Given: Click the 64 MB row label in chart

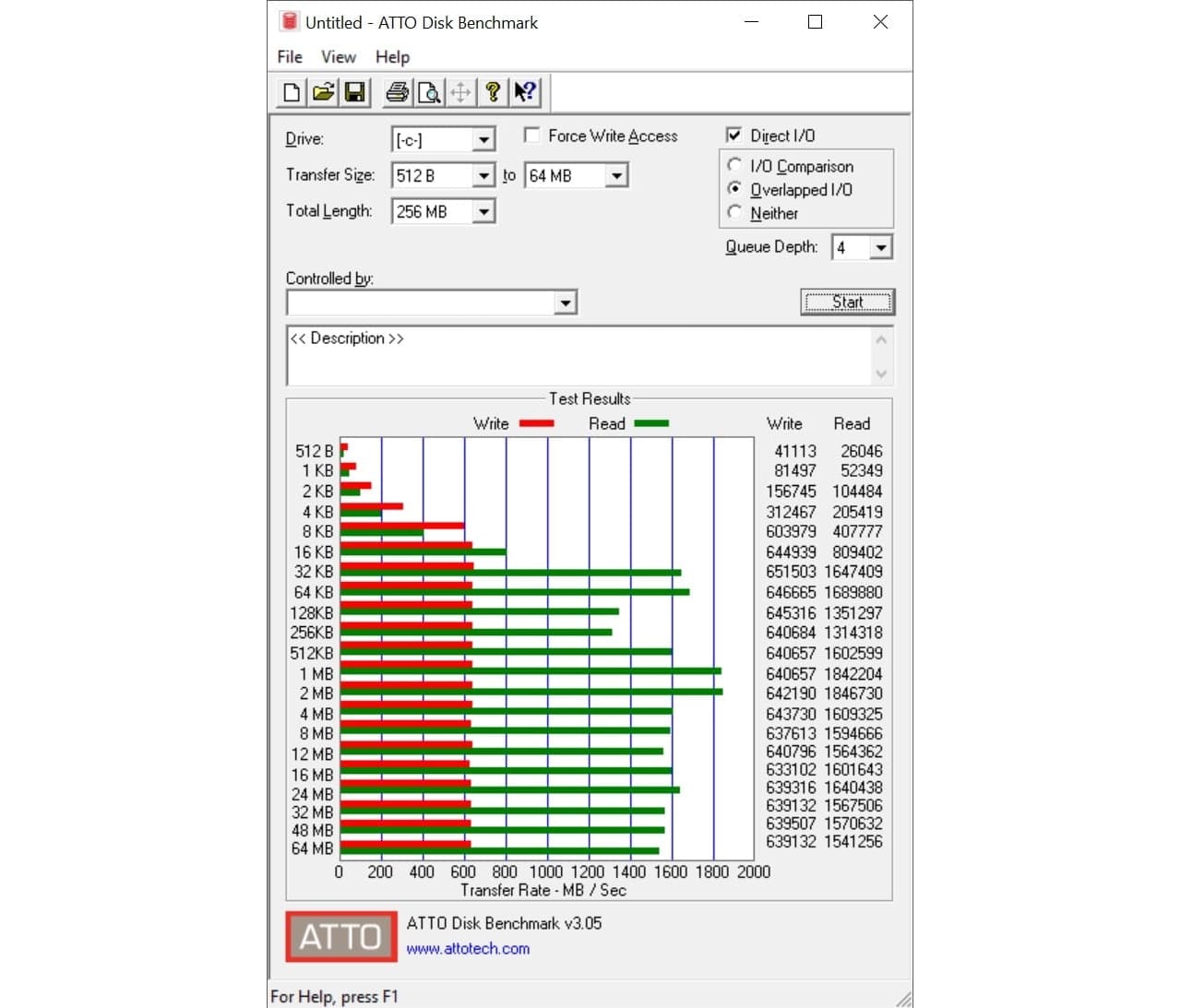Looking at the screenshot, I should (x=312, y=848).
